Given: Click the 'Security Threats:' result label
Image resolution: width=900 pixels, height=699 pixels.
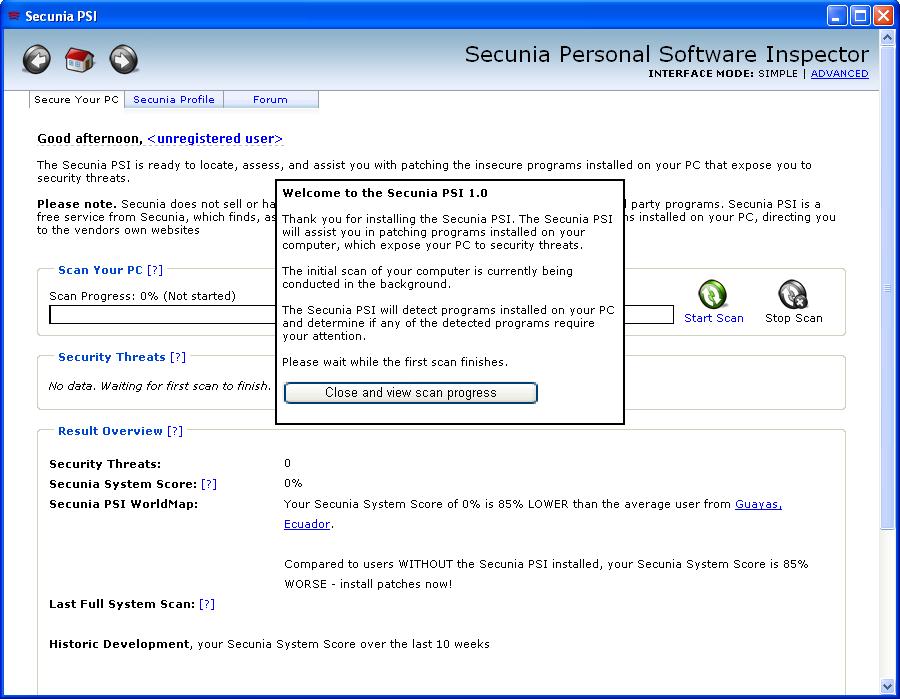Looking at the screenshot, I should [105, 464].
